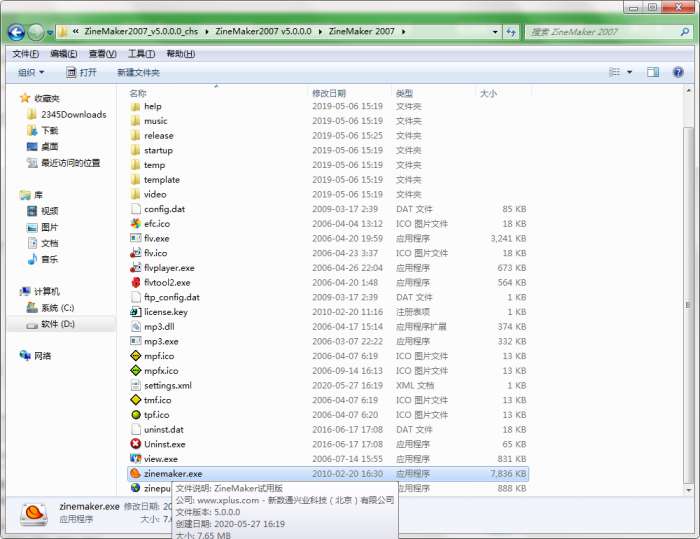
Task: Click the vertical scrollbar thumb
Action: point(688,305)
